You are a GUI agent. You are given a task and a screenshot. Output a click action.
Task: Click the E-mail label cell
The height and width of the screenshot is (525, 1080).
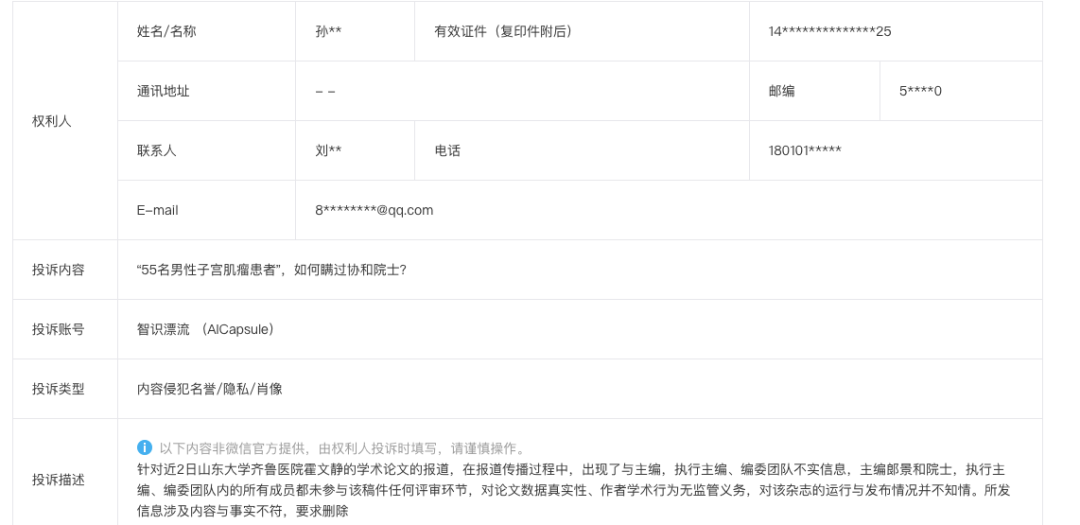pos(157,210)
